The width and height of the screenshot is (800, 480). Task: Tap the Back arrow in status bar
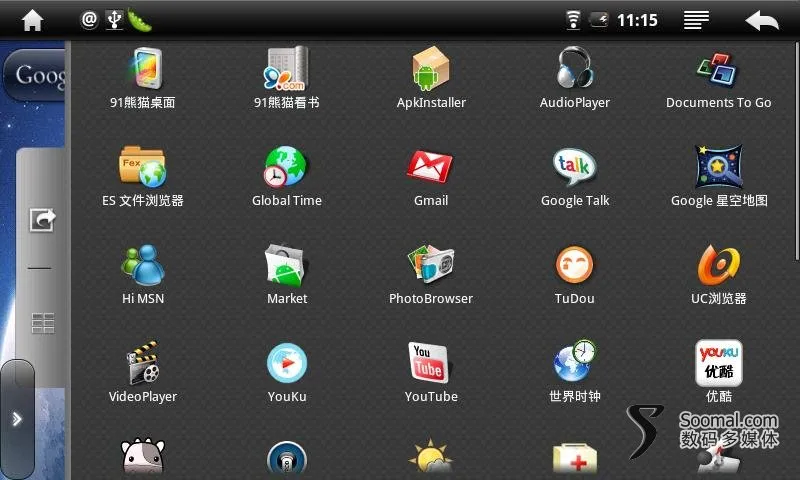(x=762, y=21)
